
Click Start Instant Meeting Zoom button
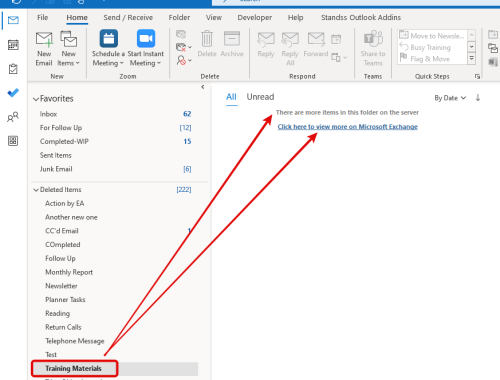tap(146, 49)
